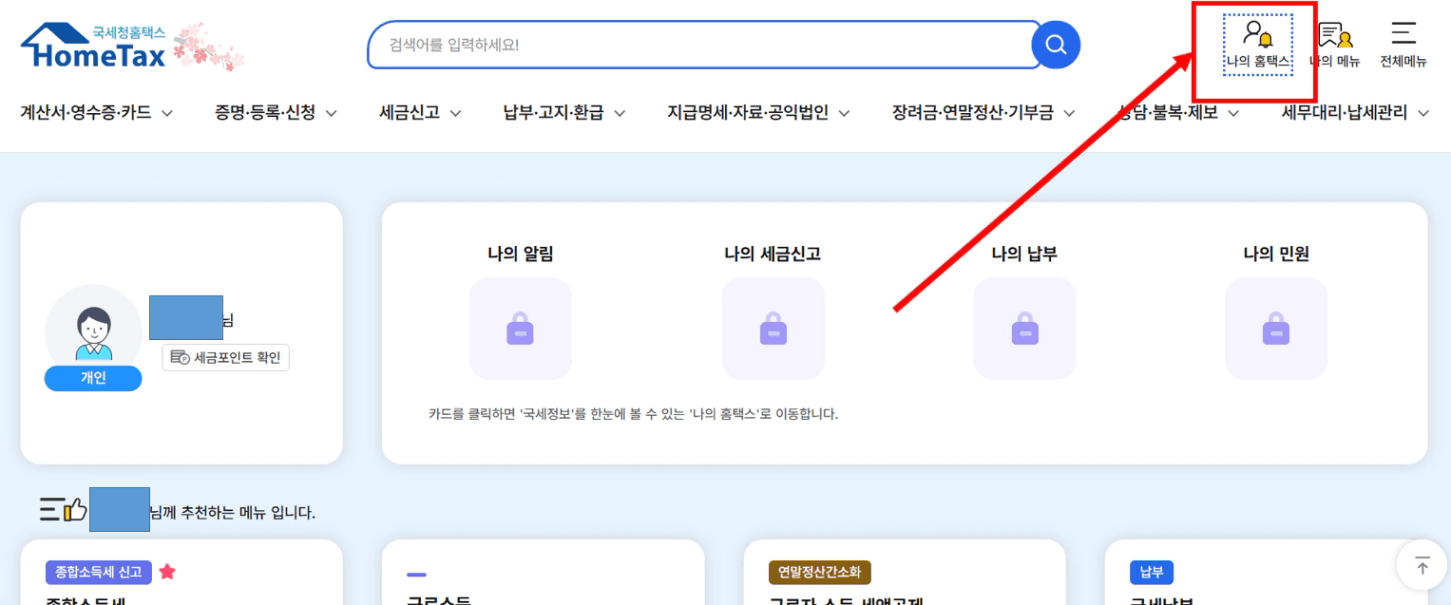The width and height of the screenshot is (1451, 605).
Task: Click the 개인 badge
Action: coord(93,378)
